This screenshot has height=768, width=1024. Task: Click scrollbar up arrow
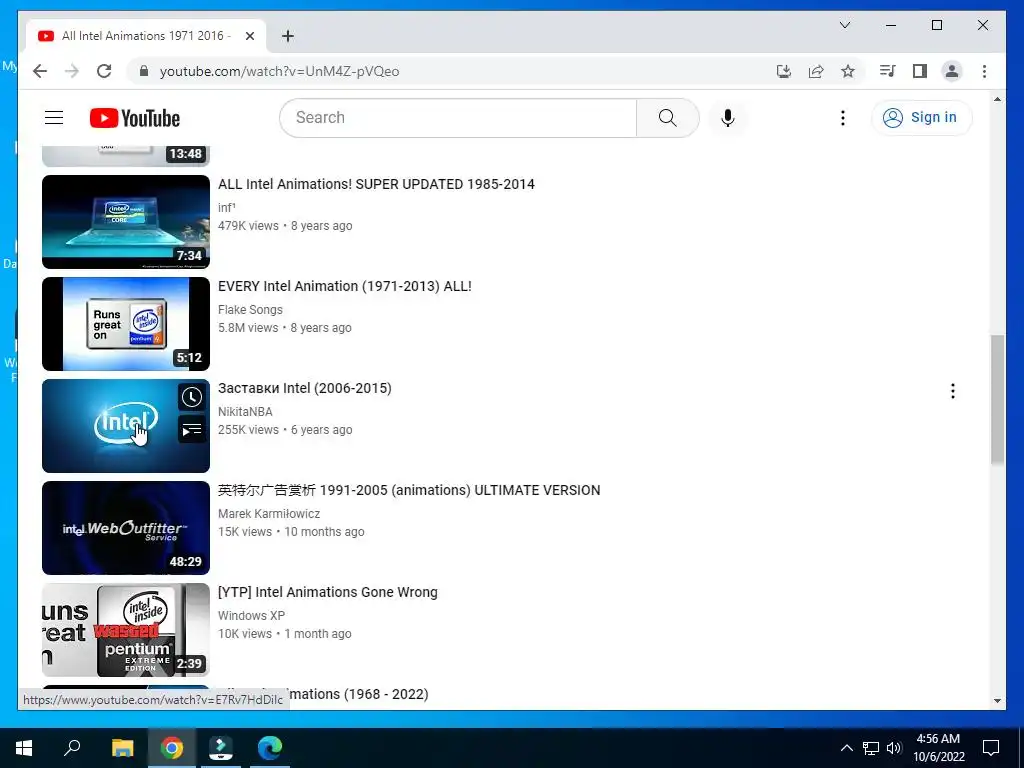(997, 99)
